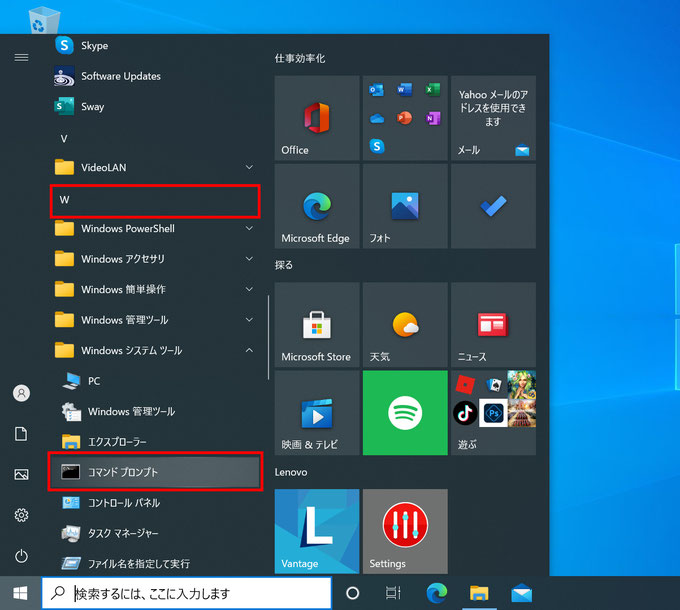The image size is (680, 610).
Task: Click the OneNote icon in the Office group tile
Action: tap(433, 118)
